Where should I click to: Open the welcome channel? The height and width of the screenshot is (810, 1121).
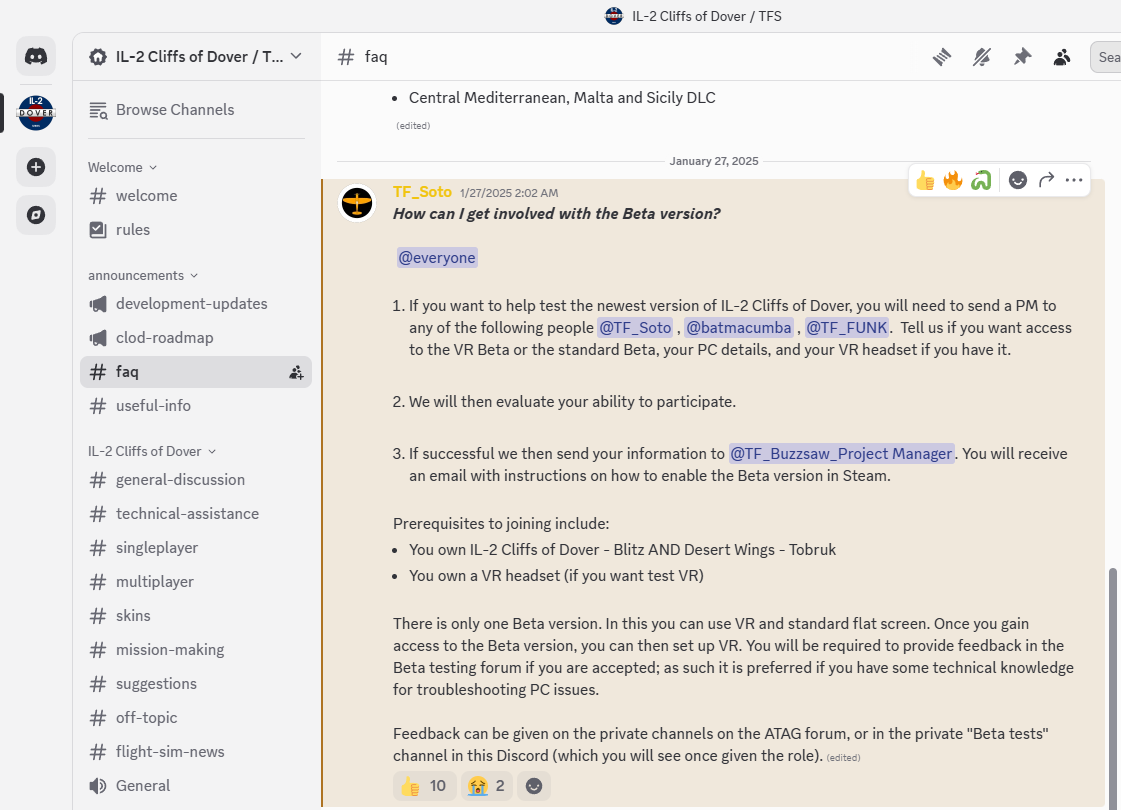click(x=196, y=196)
